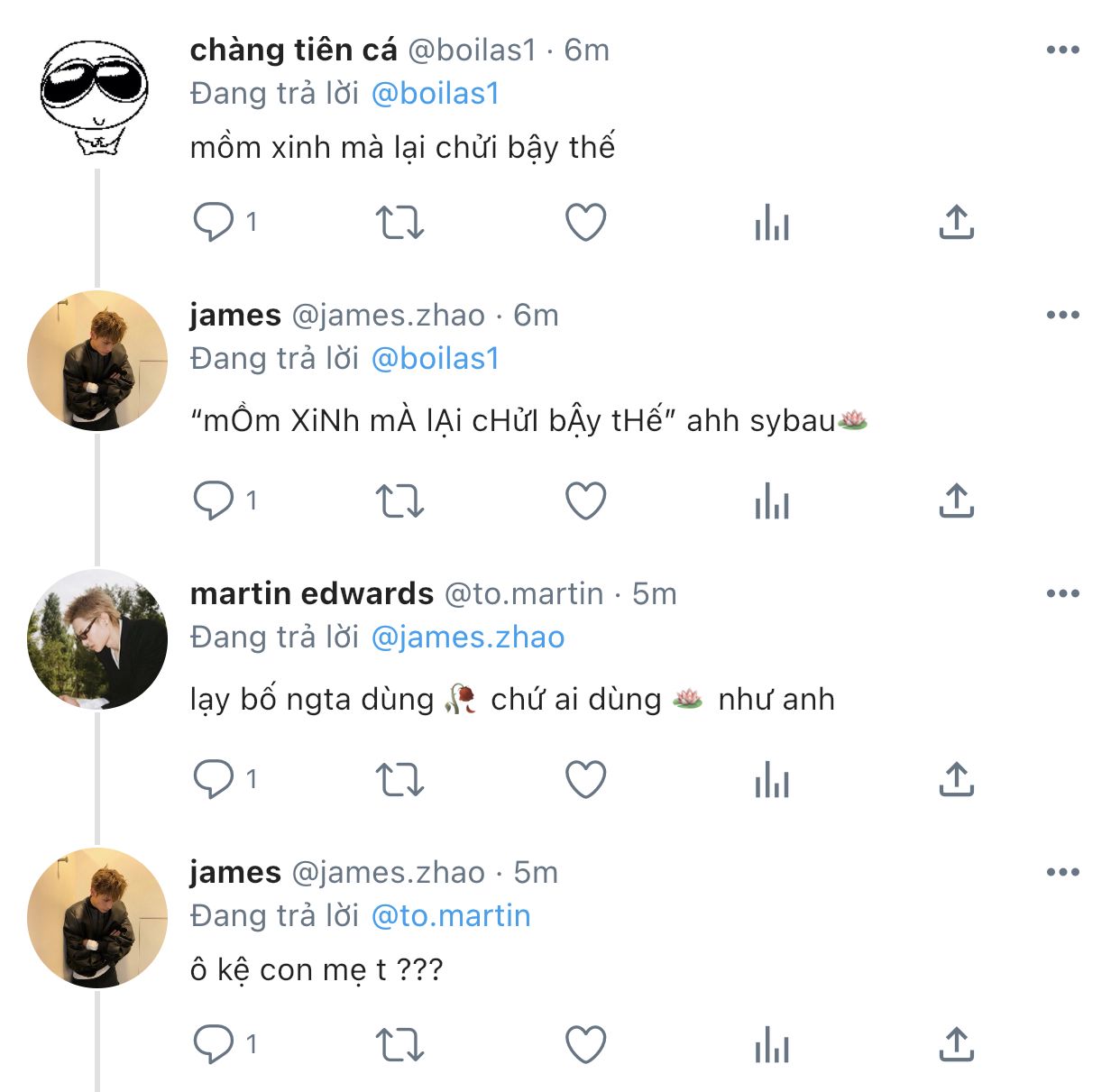
Task: Open more options for chàng tiên cá's tweet
Action: 1062,50
